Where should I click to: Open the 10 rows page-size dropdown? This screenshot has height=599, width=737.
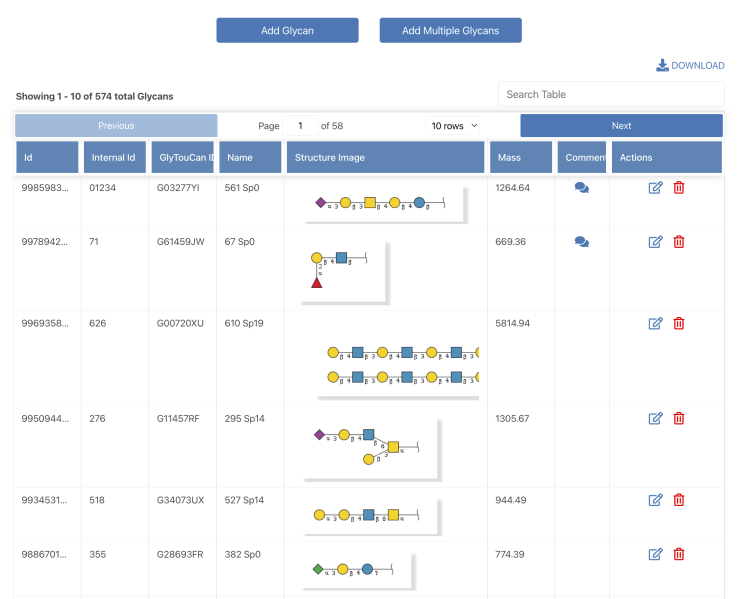[453, 126]
